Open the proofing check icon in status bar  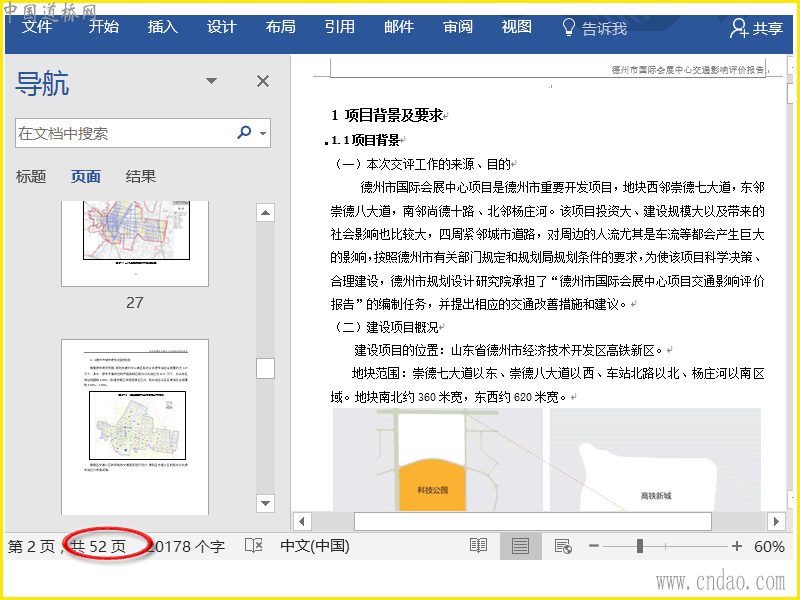254,546
